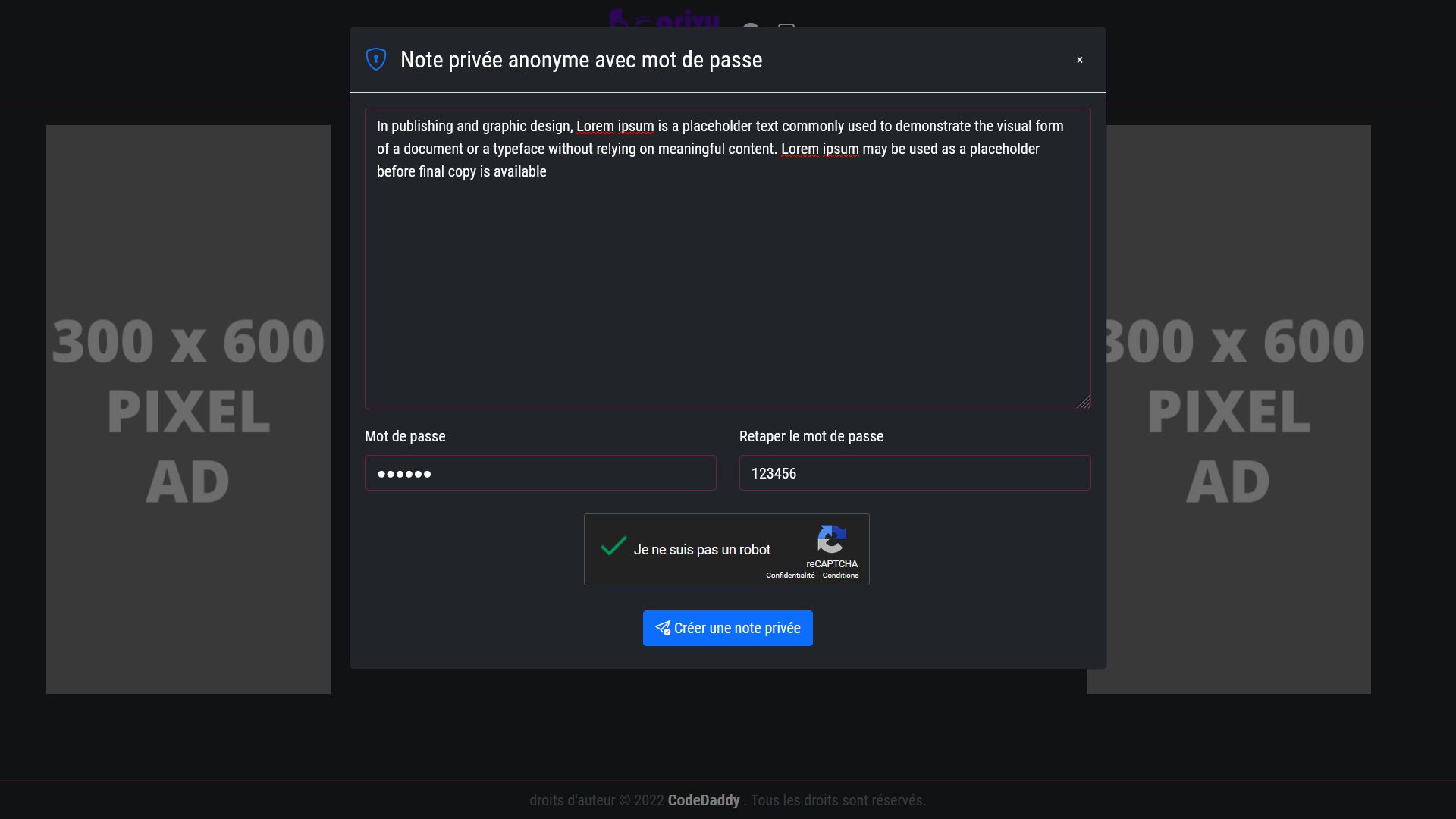1456x819 pixels.
Task: Click the paper plane icon on create button
Action: [663, 628]
